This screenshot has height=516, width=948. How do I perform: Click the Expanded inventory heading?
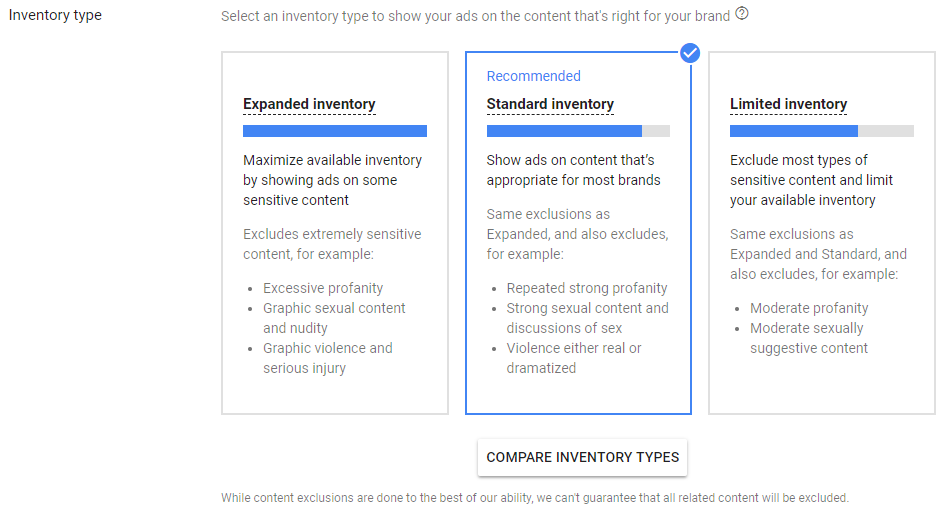309,104
